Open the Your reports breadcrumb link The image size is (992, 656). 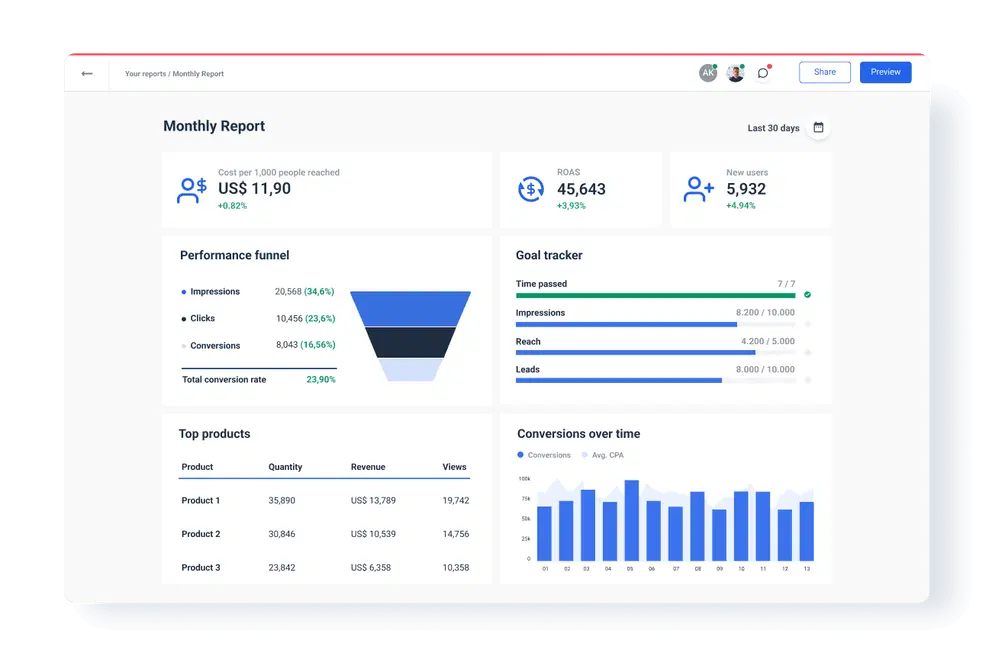point(145,74)
